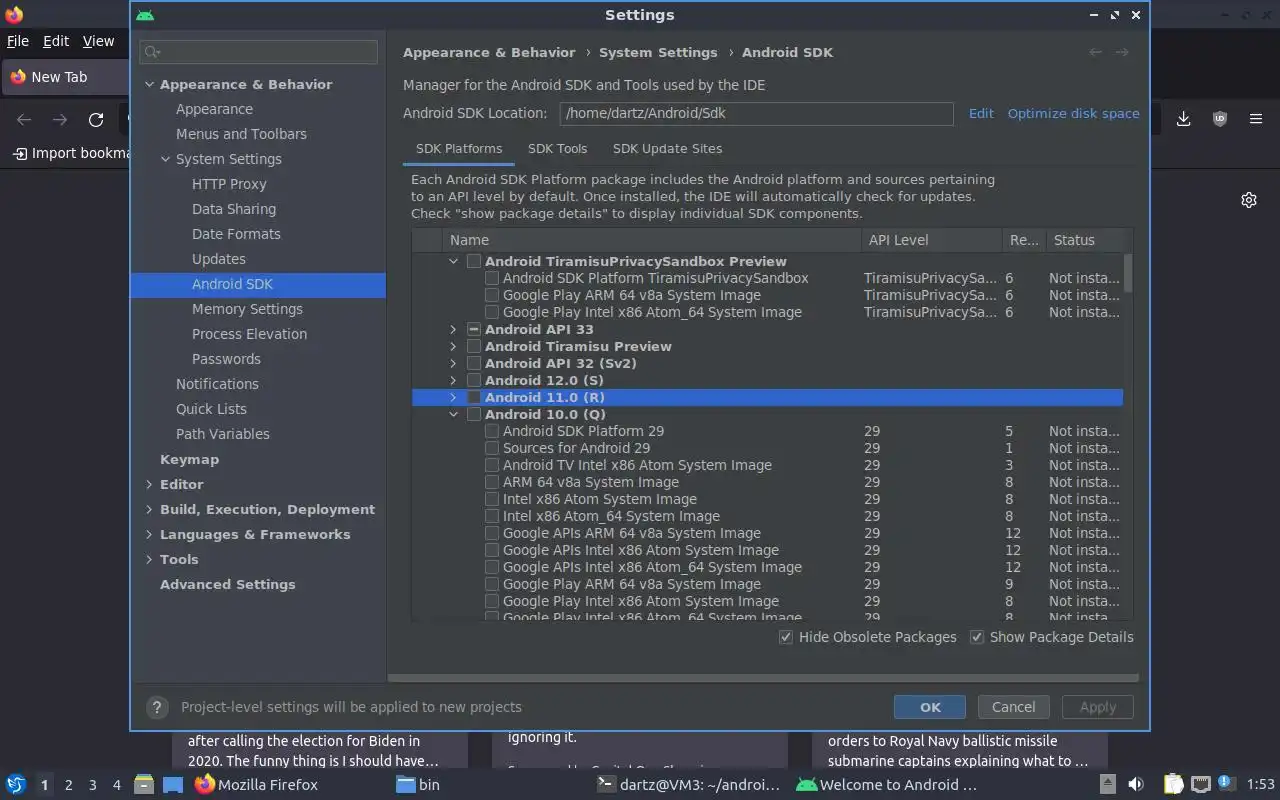Select SDK Platforms tab

tap(459, 149)
